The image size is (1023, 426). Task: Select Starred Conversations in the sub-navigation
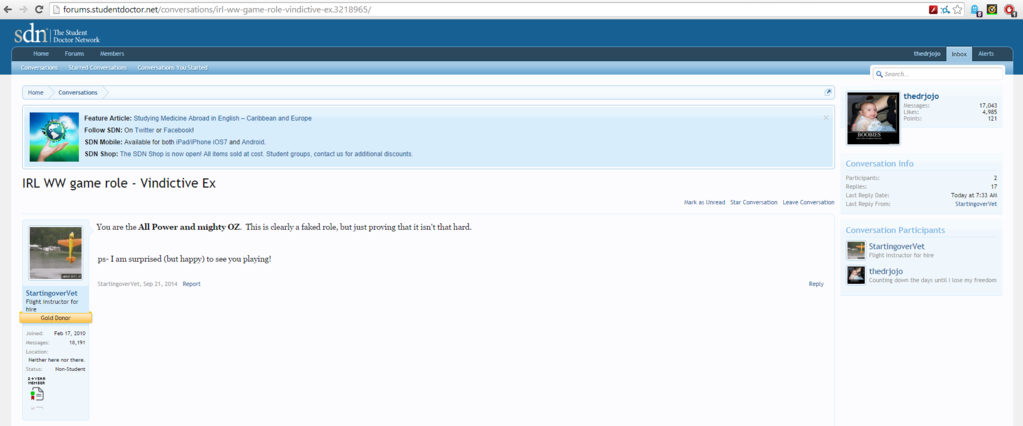click(98, 67)
